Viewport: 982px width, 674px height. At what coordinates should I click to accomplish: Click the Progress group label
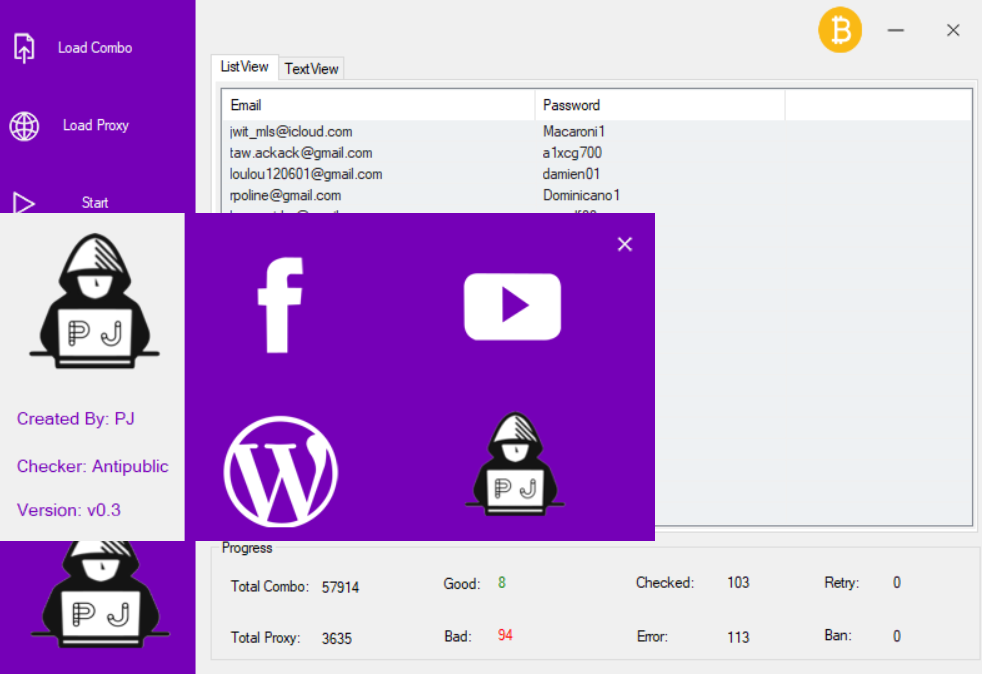click(x=247, y=548)
